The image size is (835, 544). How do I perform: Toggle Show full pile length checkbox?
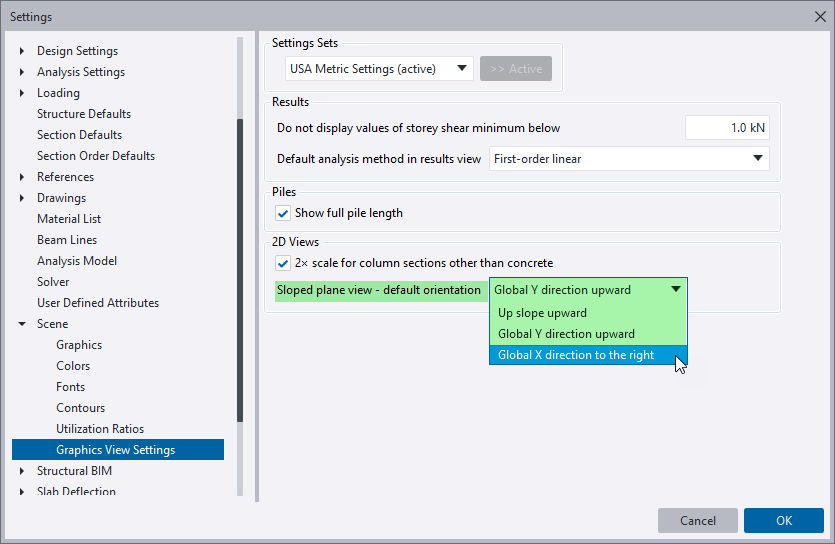pos(283,213)
